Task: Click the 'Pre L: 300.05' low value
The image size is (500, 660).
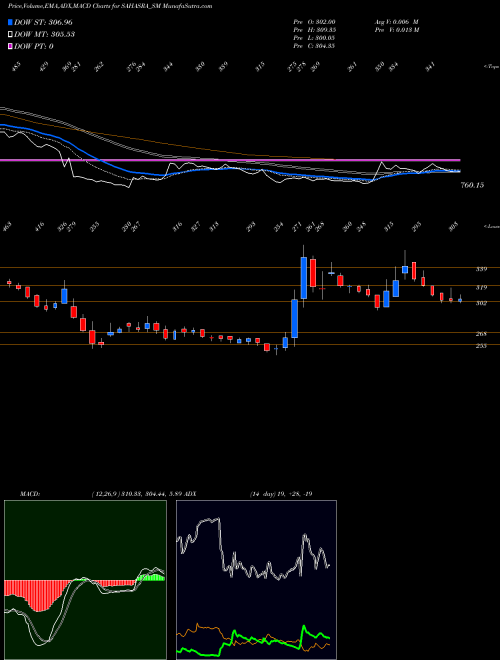Action: [314, 38]
